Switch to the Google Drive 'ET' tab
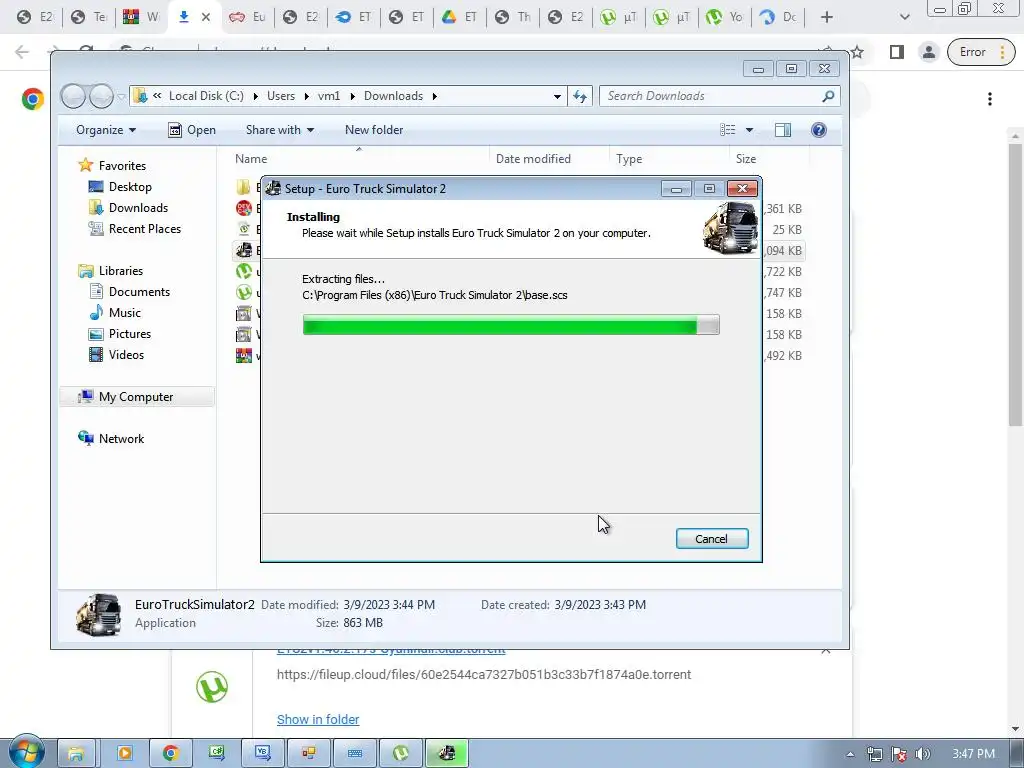 (459, 17)
